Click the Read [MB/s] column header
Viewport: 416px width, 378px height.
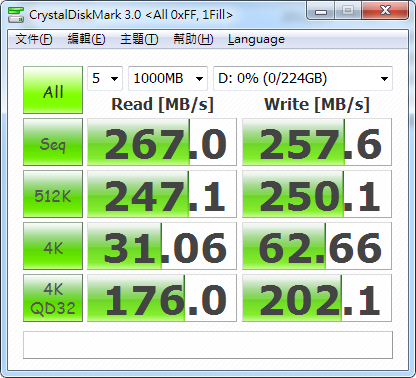162,105
